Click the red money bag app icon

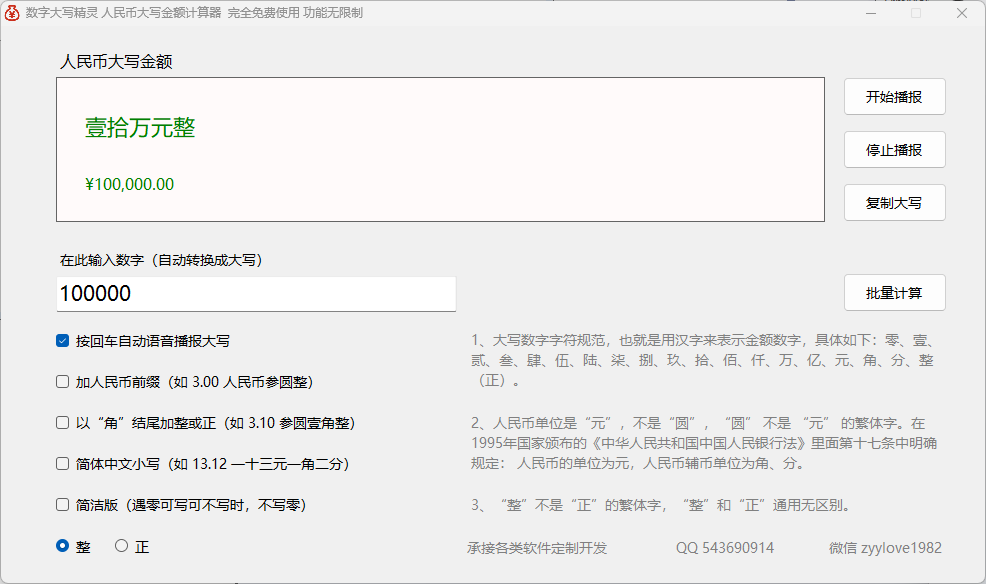click(x=12, y=13)
